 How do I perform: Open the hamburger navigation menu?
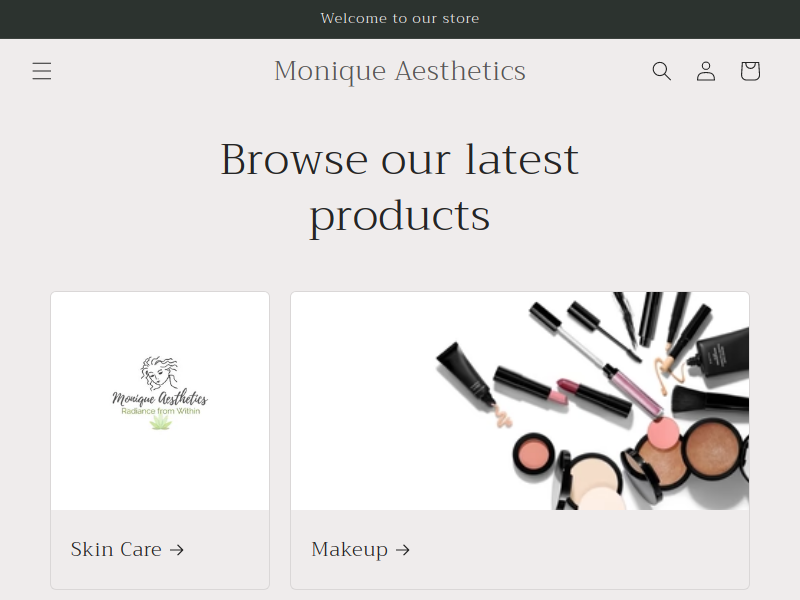[x=42, y=71]
